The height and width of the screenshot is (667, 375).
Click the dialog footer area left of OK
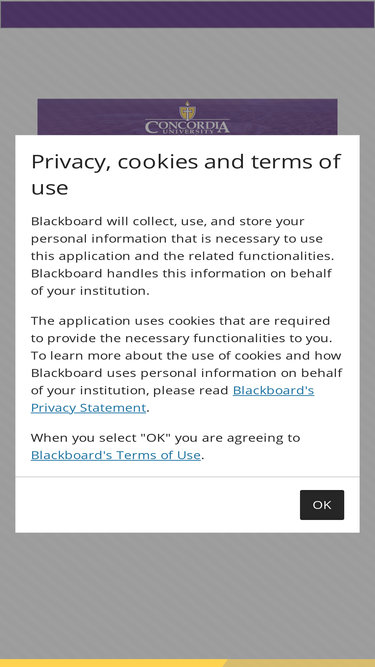[x=157, y=505]
